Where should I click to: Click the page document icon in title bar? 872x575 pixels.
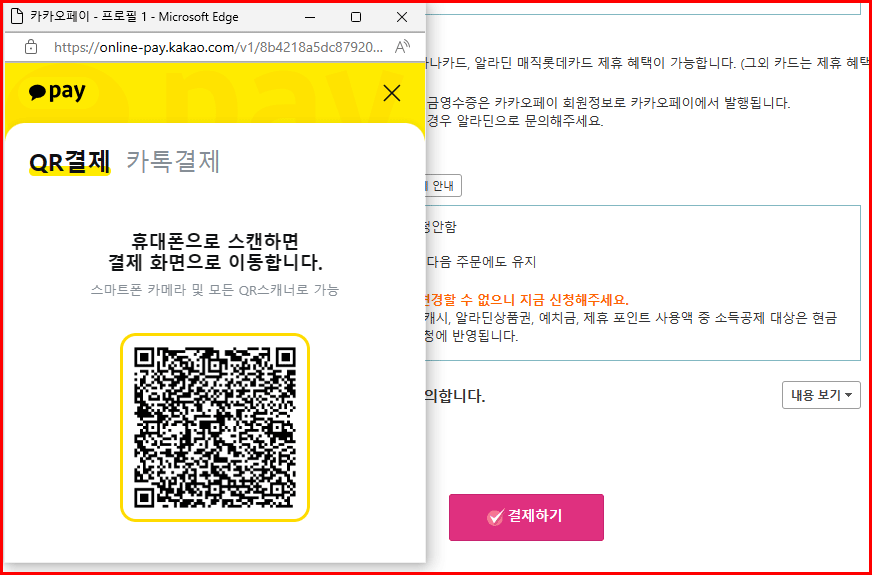coord(18,17)
